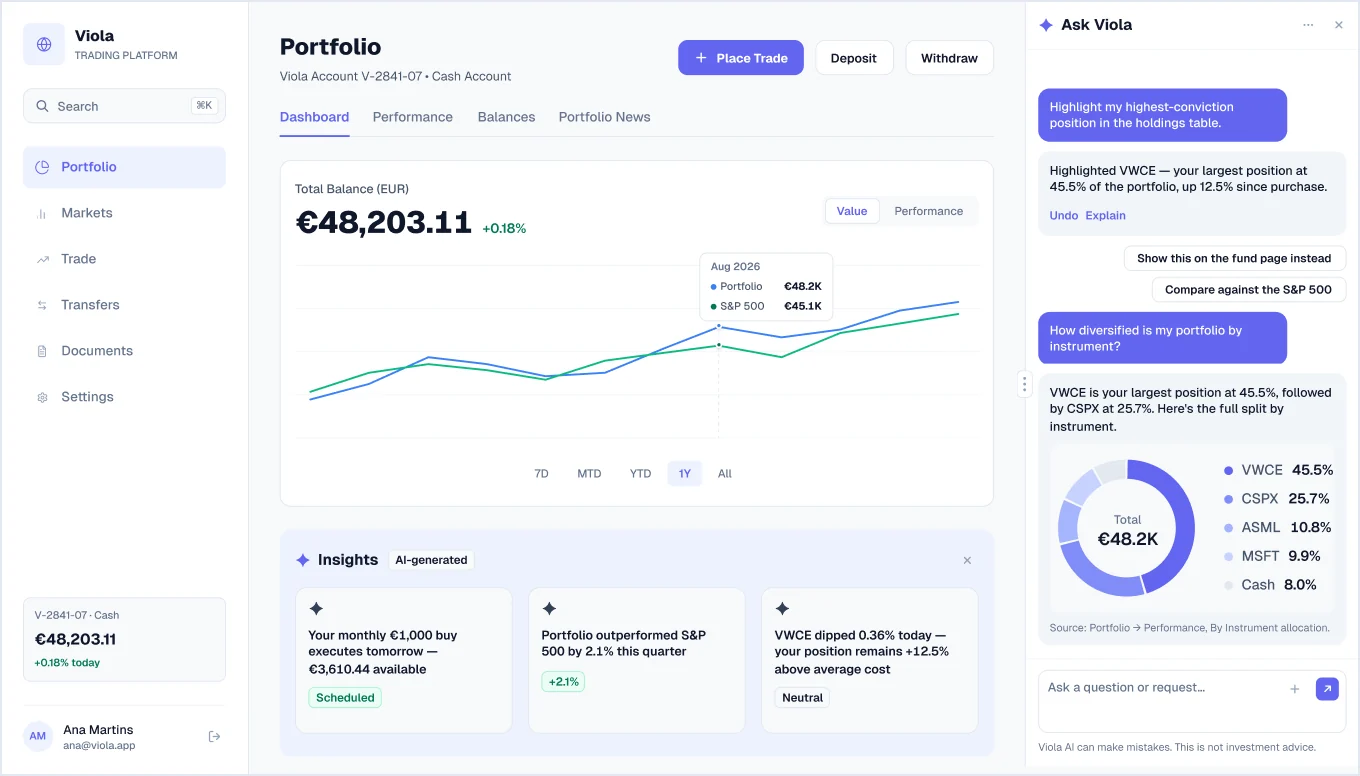This screenshot has width=1360, height=776.
Task: Click the Withdraw button
Action: coord(950,58)
